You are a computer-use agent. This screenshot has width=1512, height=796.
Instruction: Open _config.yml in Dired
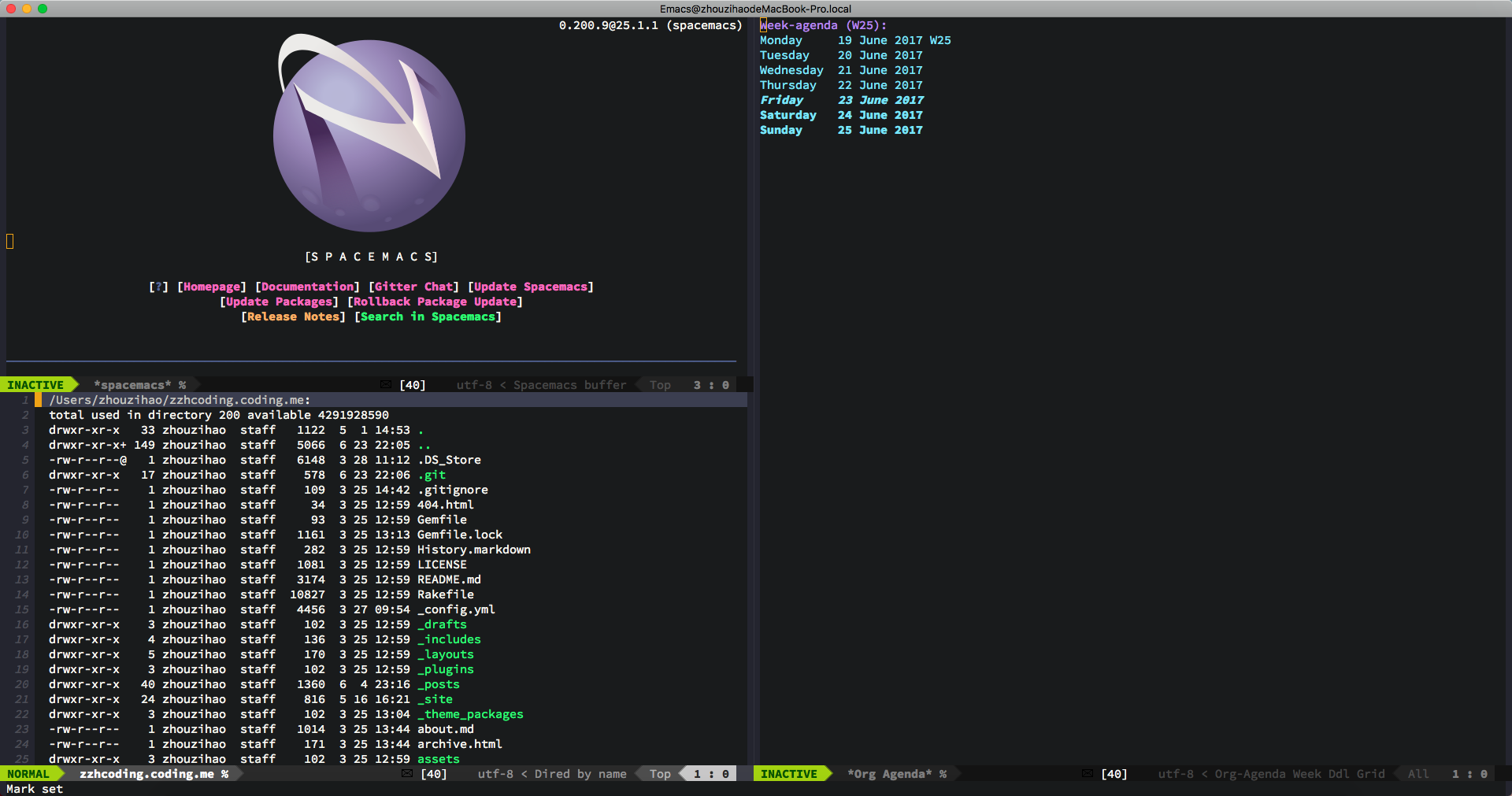456,609
